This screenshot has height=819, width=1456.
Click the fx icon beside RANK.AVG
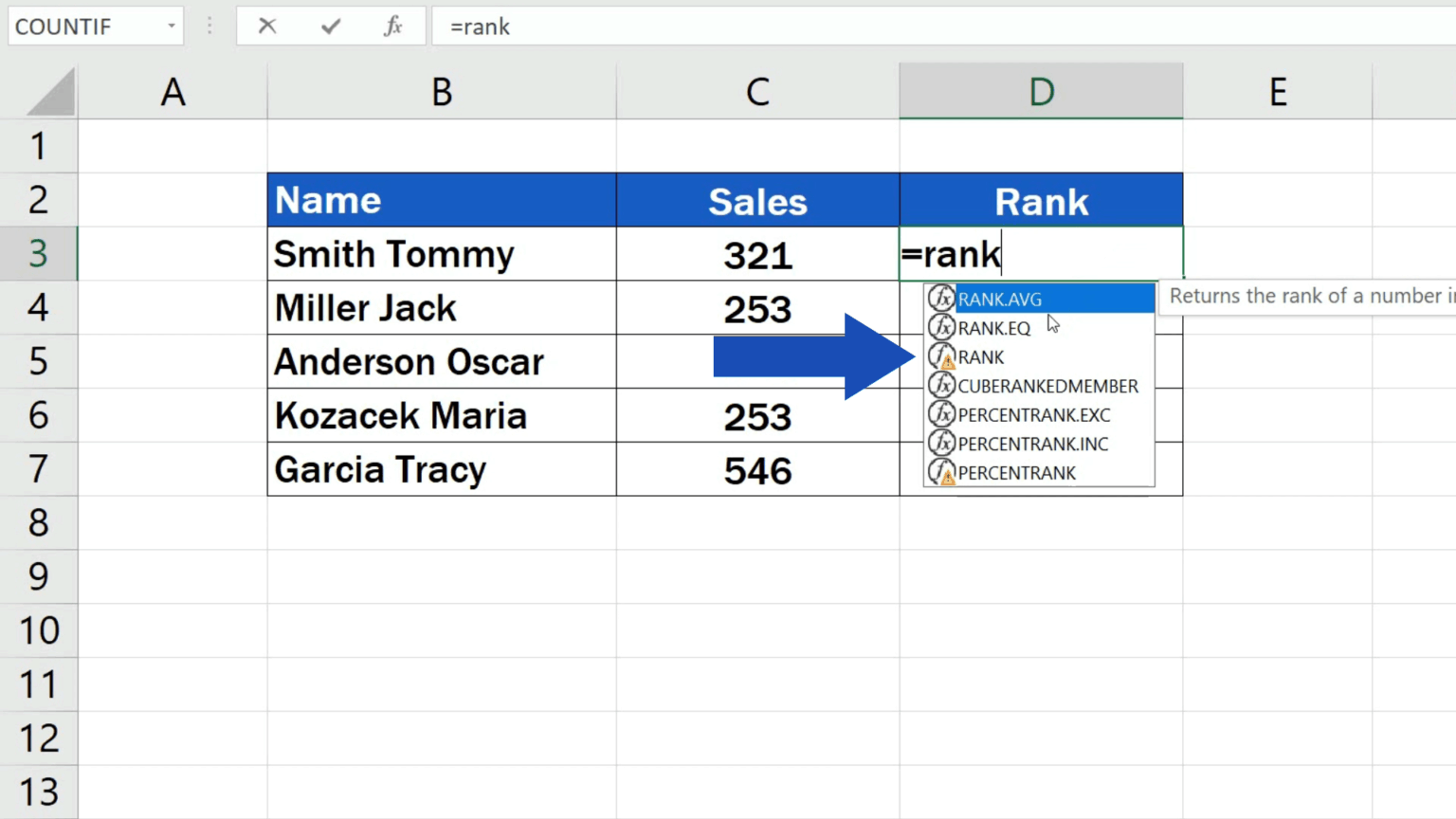(x=940, y=299)
